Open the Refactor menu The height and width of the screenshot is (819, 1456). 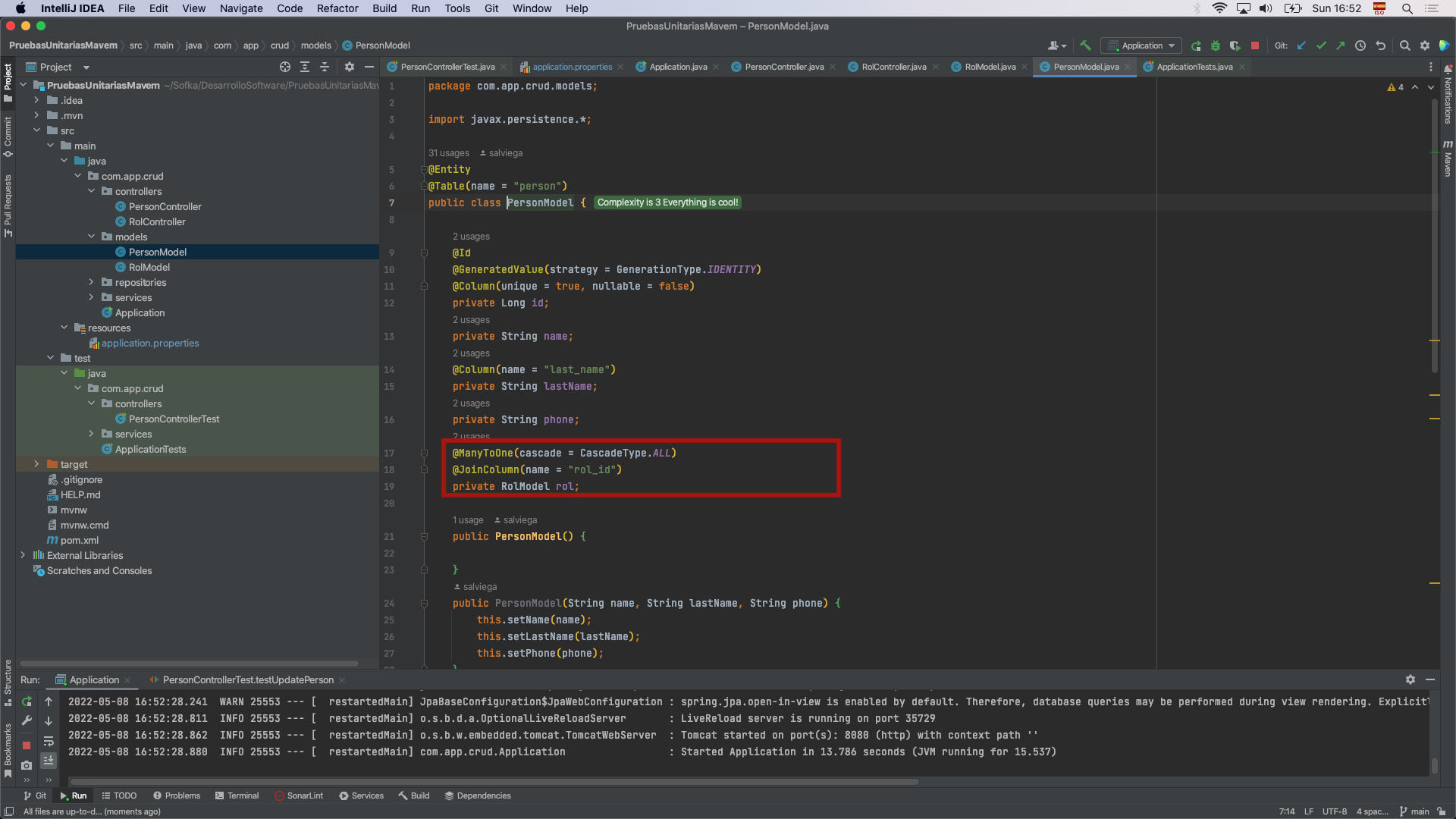[x=337, y=8]
